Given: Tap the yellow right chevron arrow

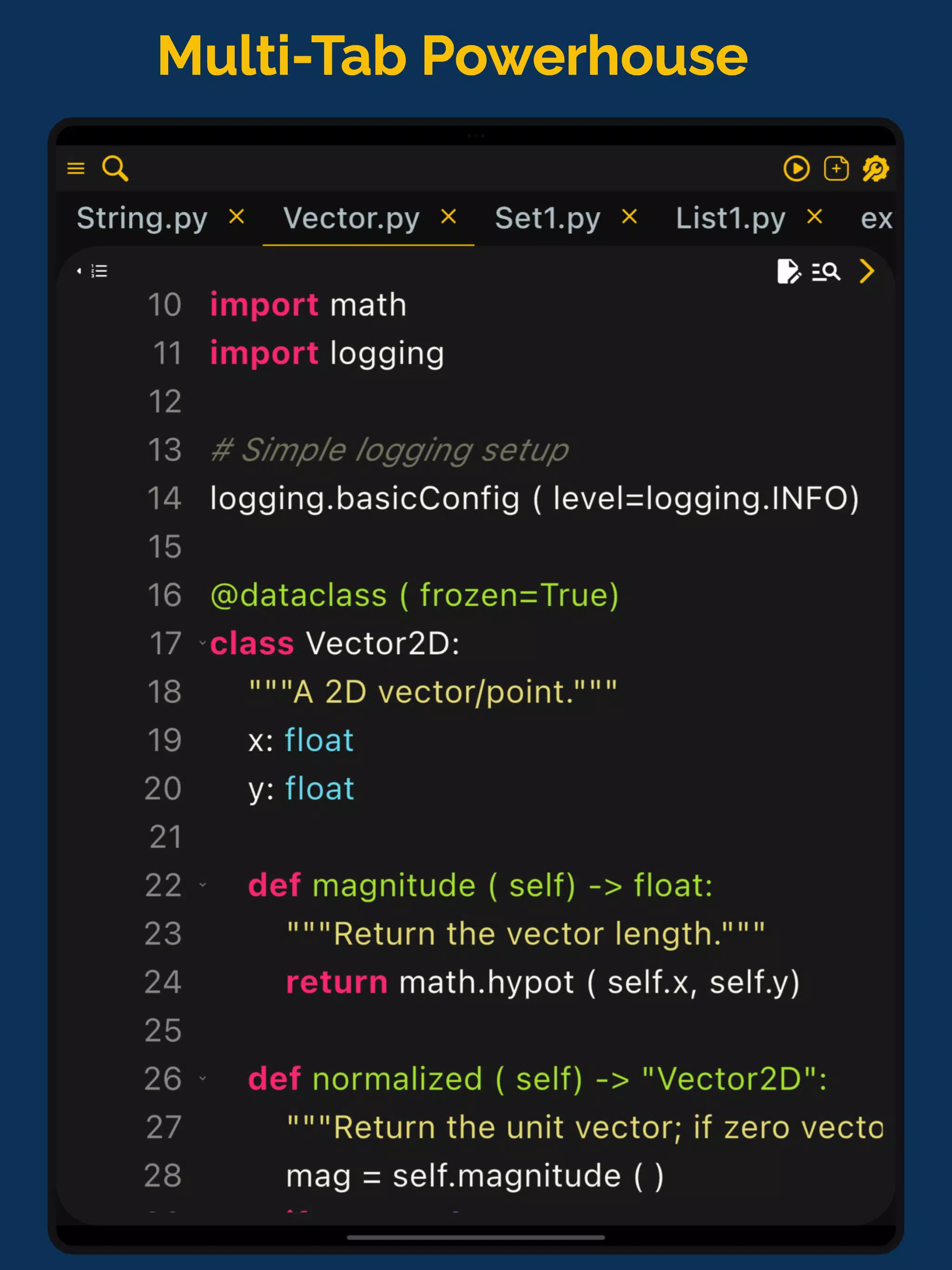Looking at the screenshot, I should pyautogui.click(x=867, y=271).
